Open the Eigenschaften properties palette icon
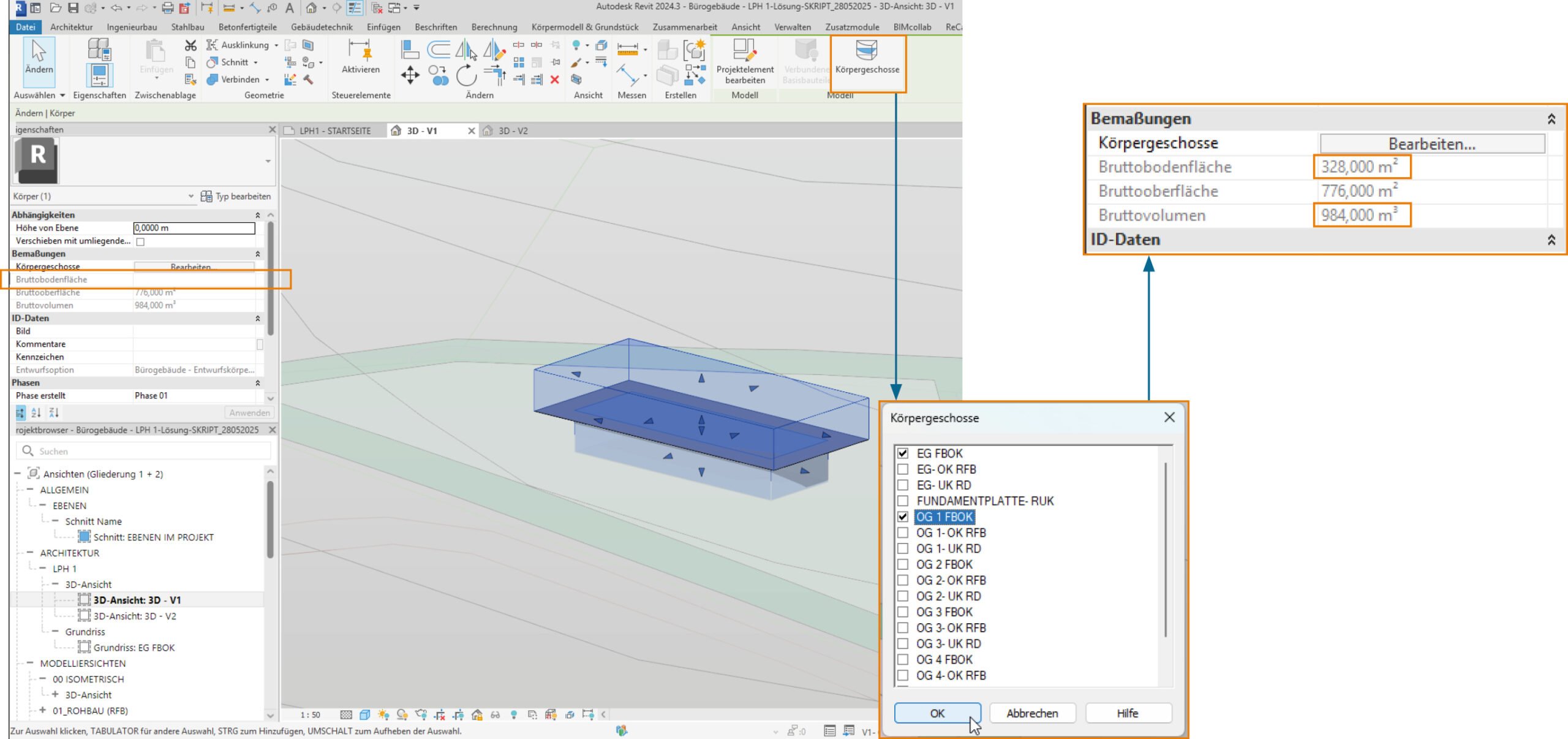 99,75
